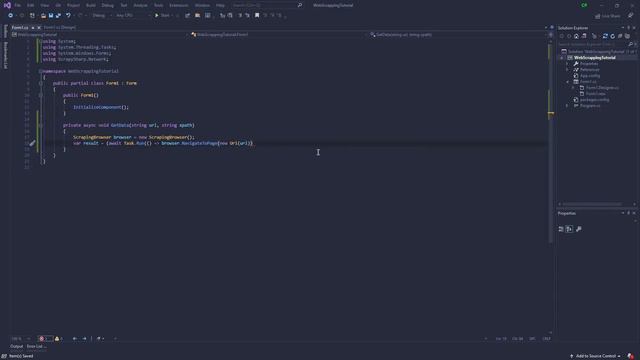Click the Solution Explorer Home icon
Viewport: 640px width, 360px height.
[576, 36]
